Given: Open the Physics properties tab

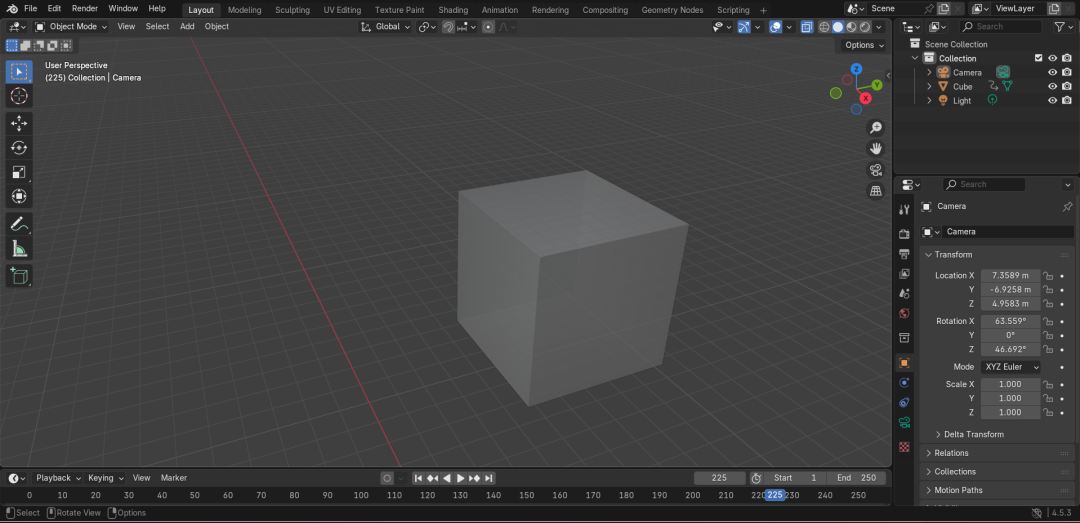Looking at the screenshot, I should point(904,382).
